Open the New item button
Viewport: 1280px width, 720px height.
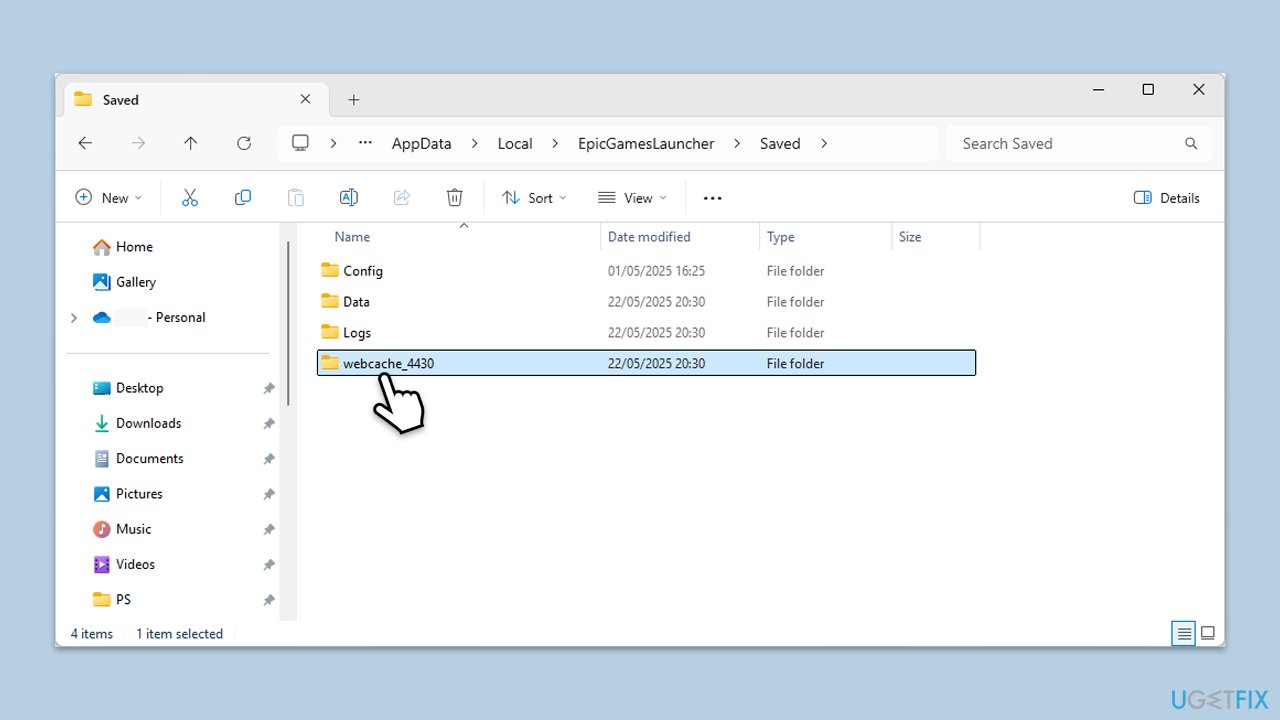[108, 198]
